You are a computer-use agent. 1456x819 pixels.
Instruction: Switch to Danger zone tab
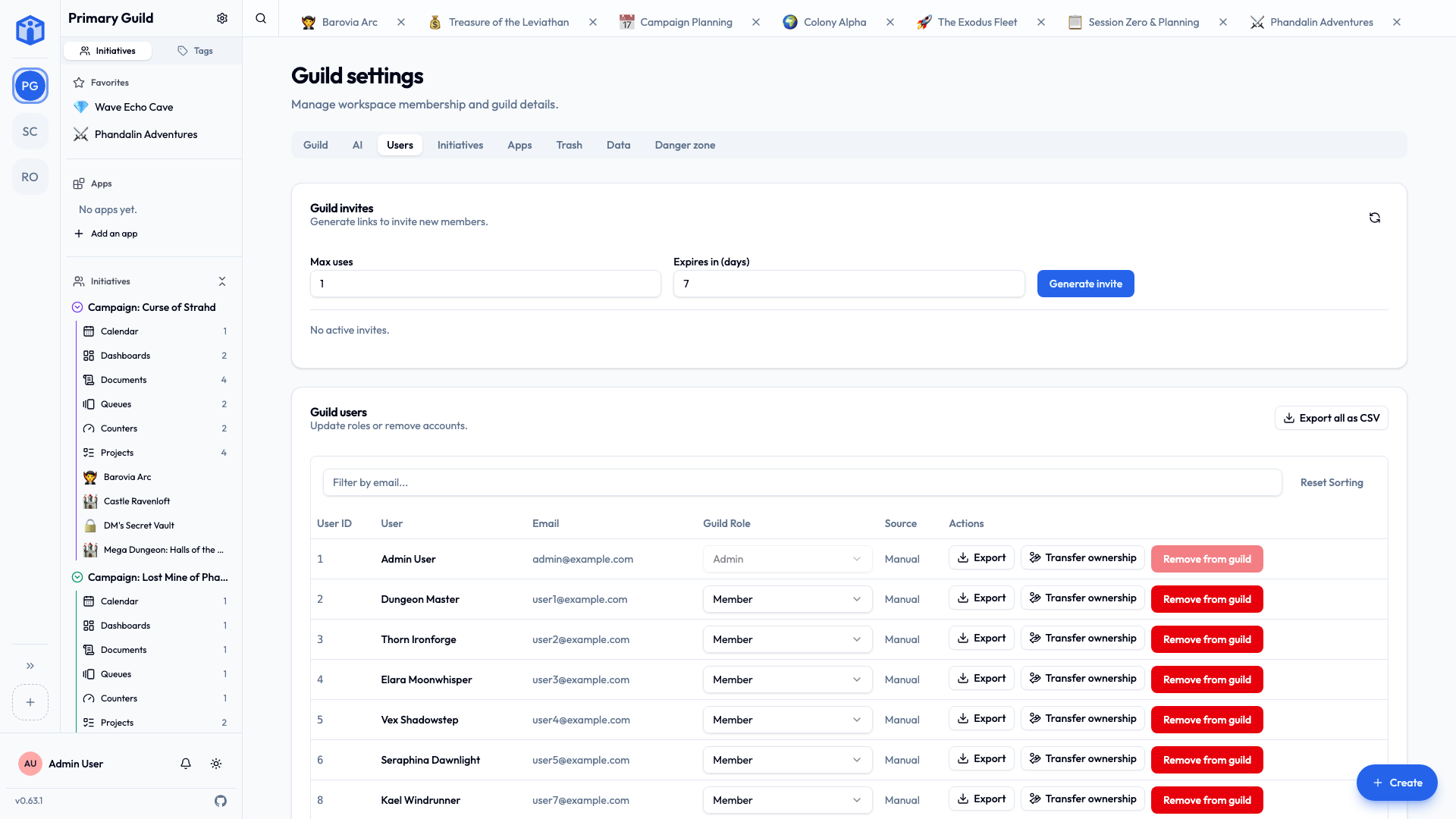[x=685, y=145]
